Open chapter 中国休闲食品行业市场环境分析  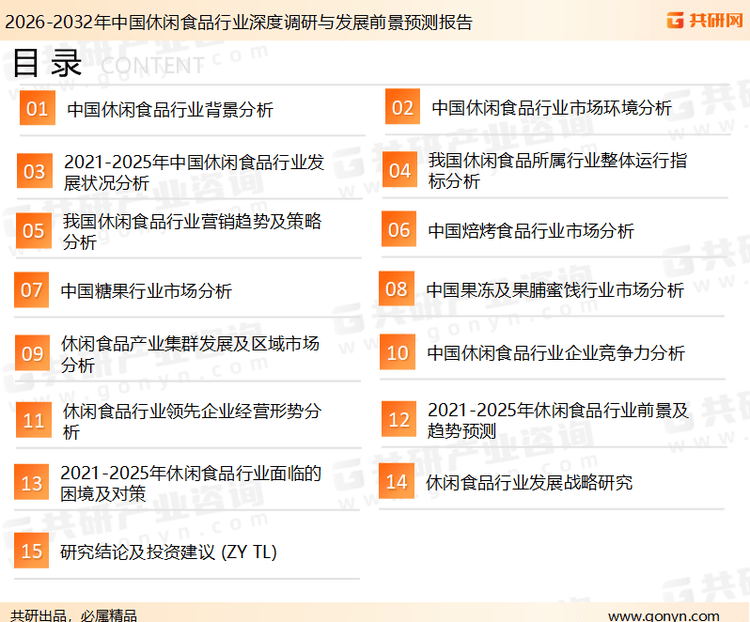click(551, 108)
